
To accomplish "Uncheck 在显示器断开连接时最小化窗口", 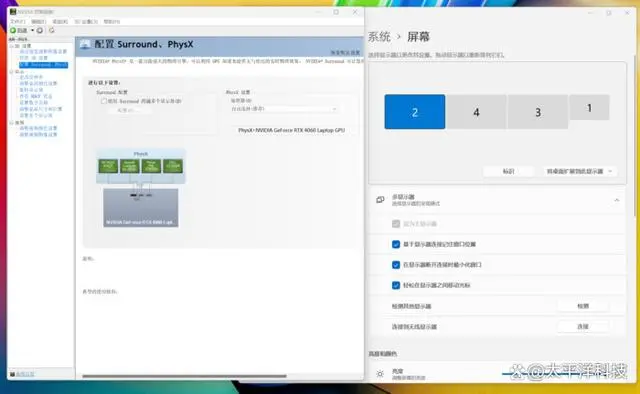I will click(396, 265).
